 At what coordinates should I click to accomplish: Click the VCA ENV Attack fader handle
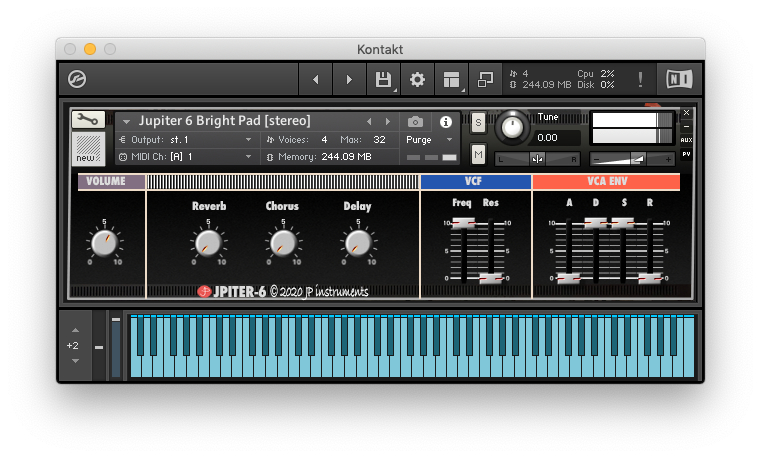pos(568,278)
